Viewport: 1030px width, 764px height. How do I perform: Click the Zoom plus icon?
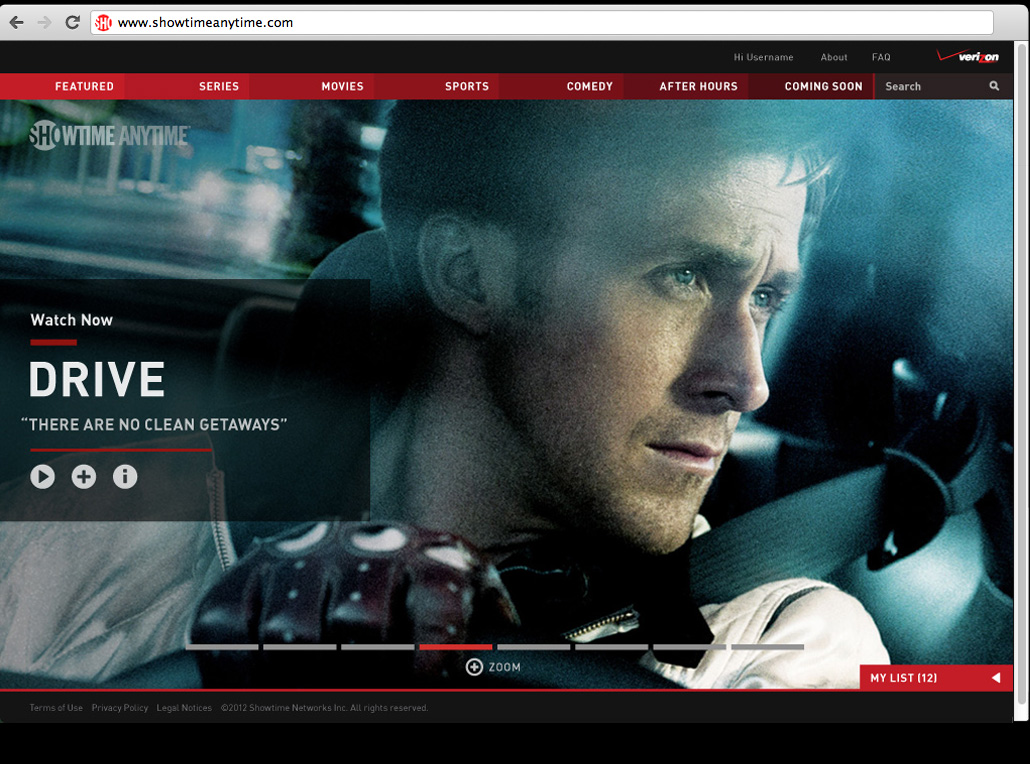pyautogui.click(x=474, y=667)
